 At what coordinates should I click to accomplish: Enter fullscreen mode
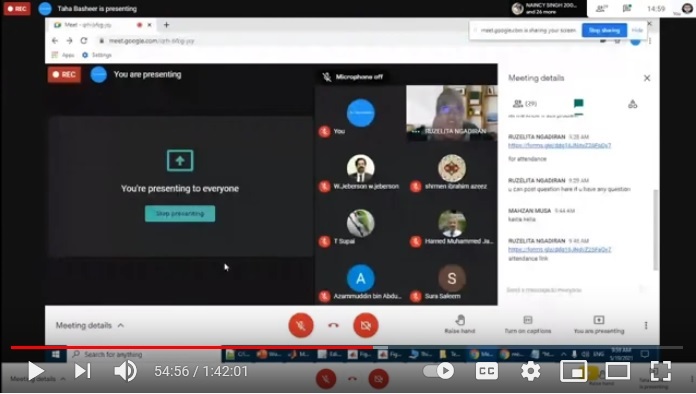(660, 371)
